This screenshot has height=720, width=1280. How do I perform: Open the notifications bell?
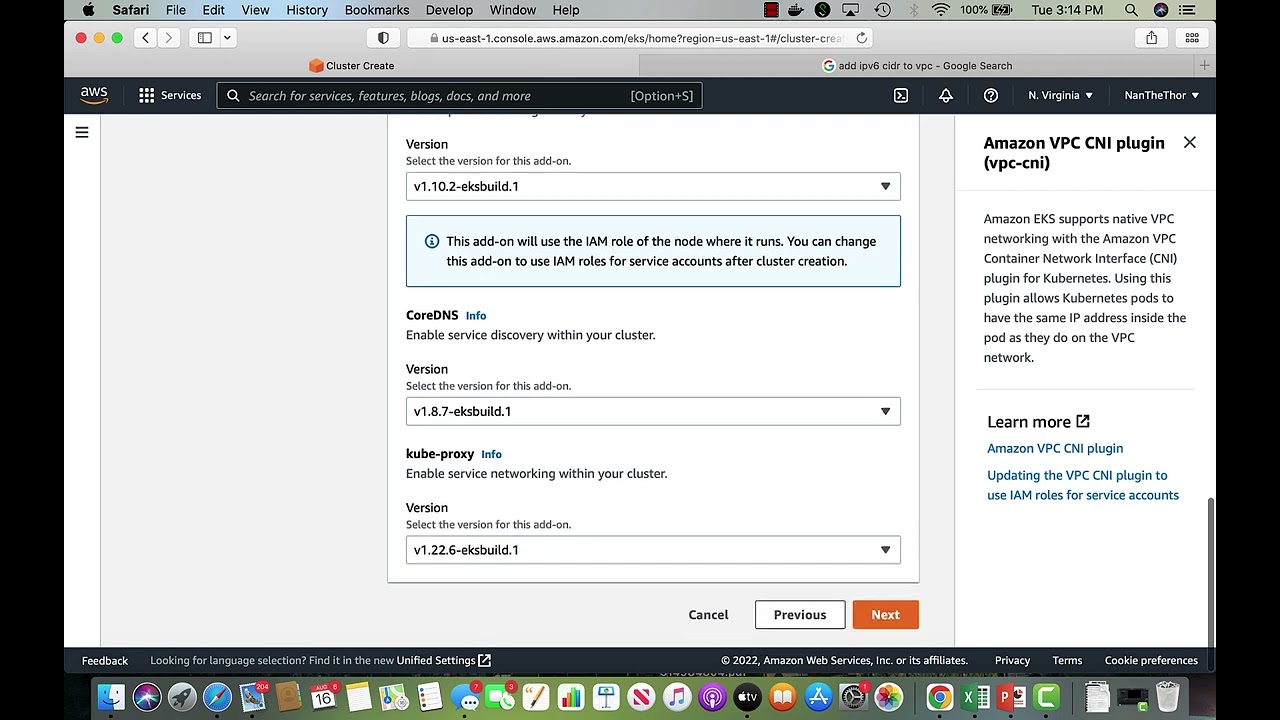coord(946,95)
